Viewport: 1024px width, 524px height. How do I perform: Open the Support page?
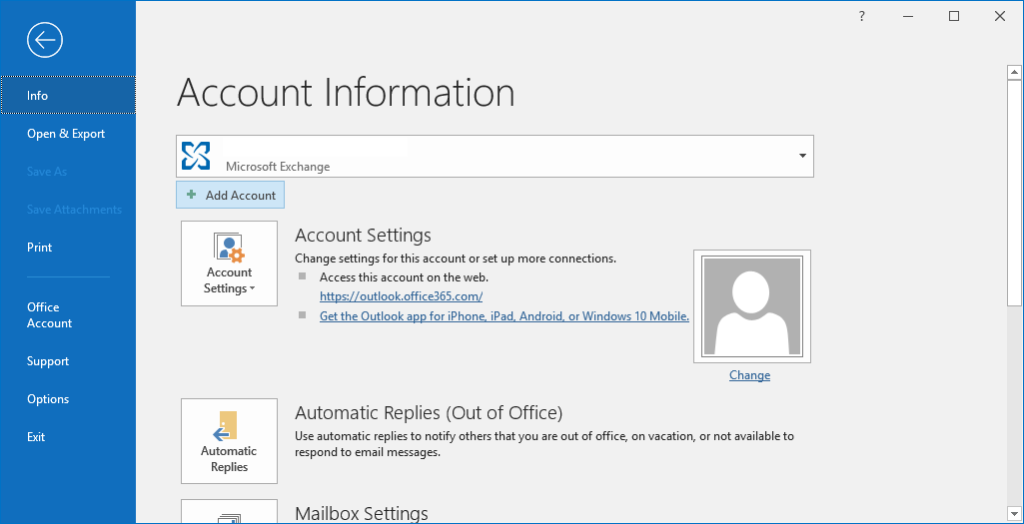tap(68, 361)
